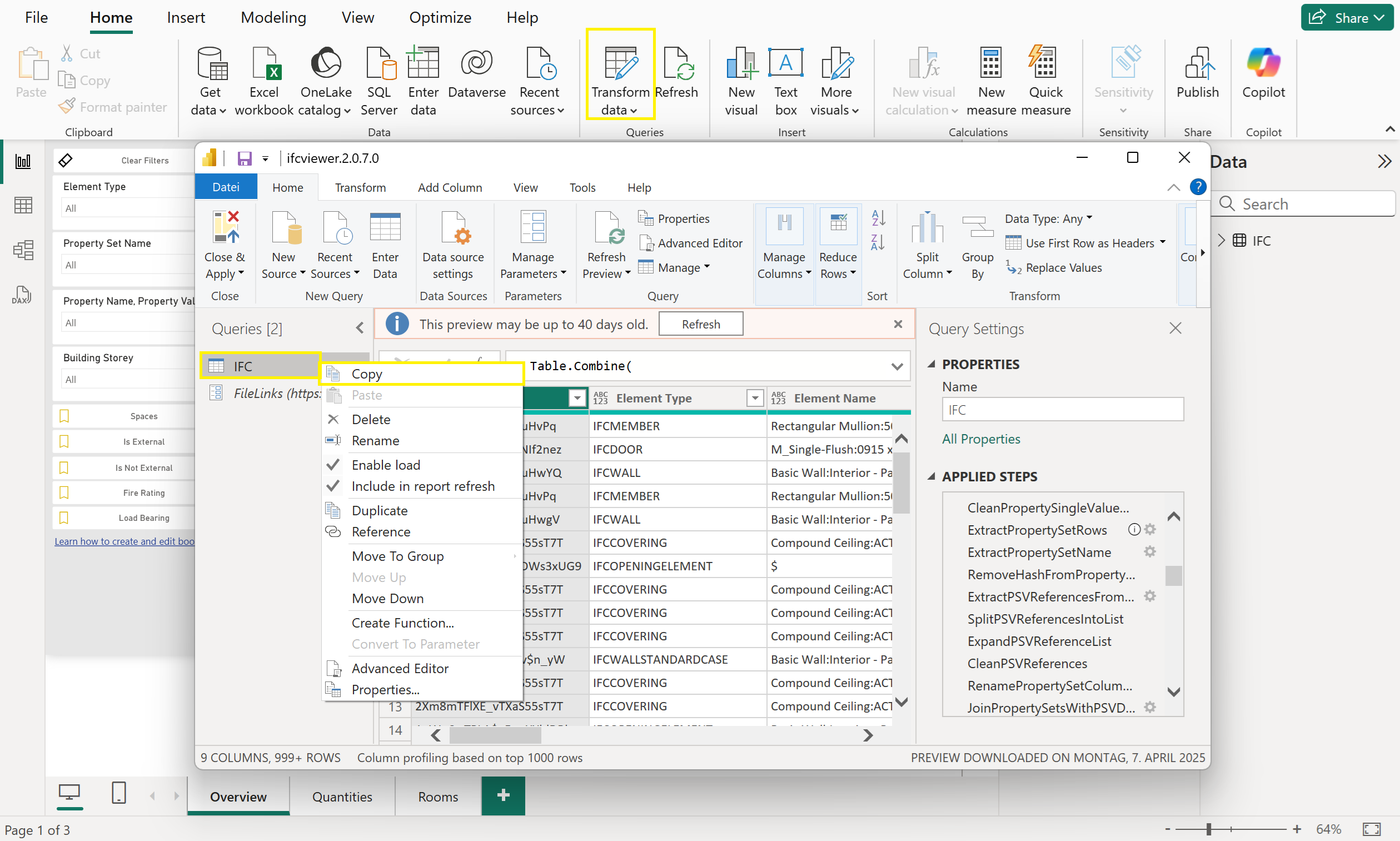
Task: Click the Transform data icon
Action: coord(620,63)
